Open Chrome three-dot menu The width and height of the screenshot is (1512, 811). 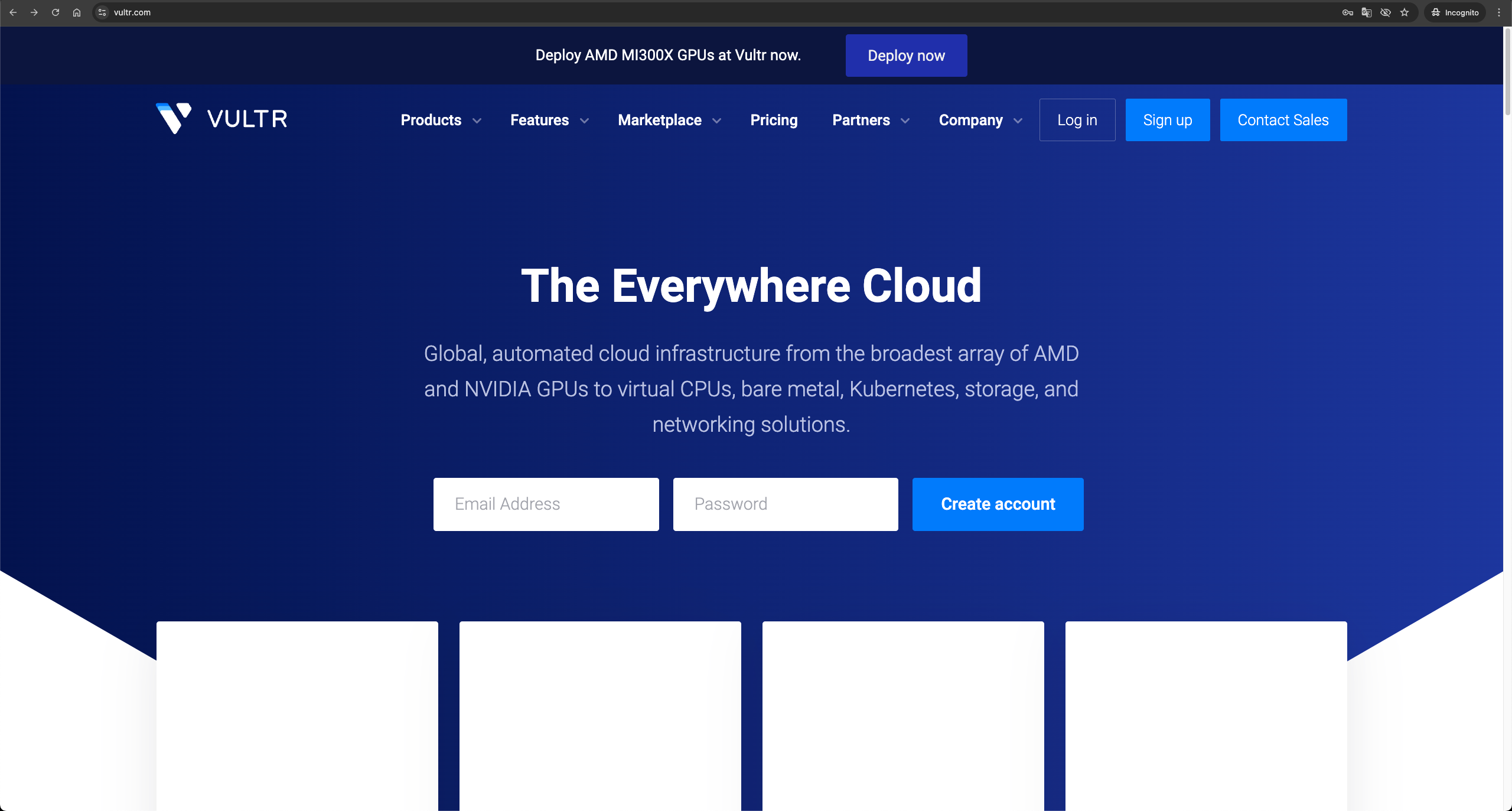pyautogui.click(x=1499, y=12)
